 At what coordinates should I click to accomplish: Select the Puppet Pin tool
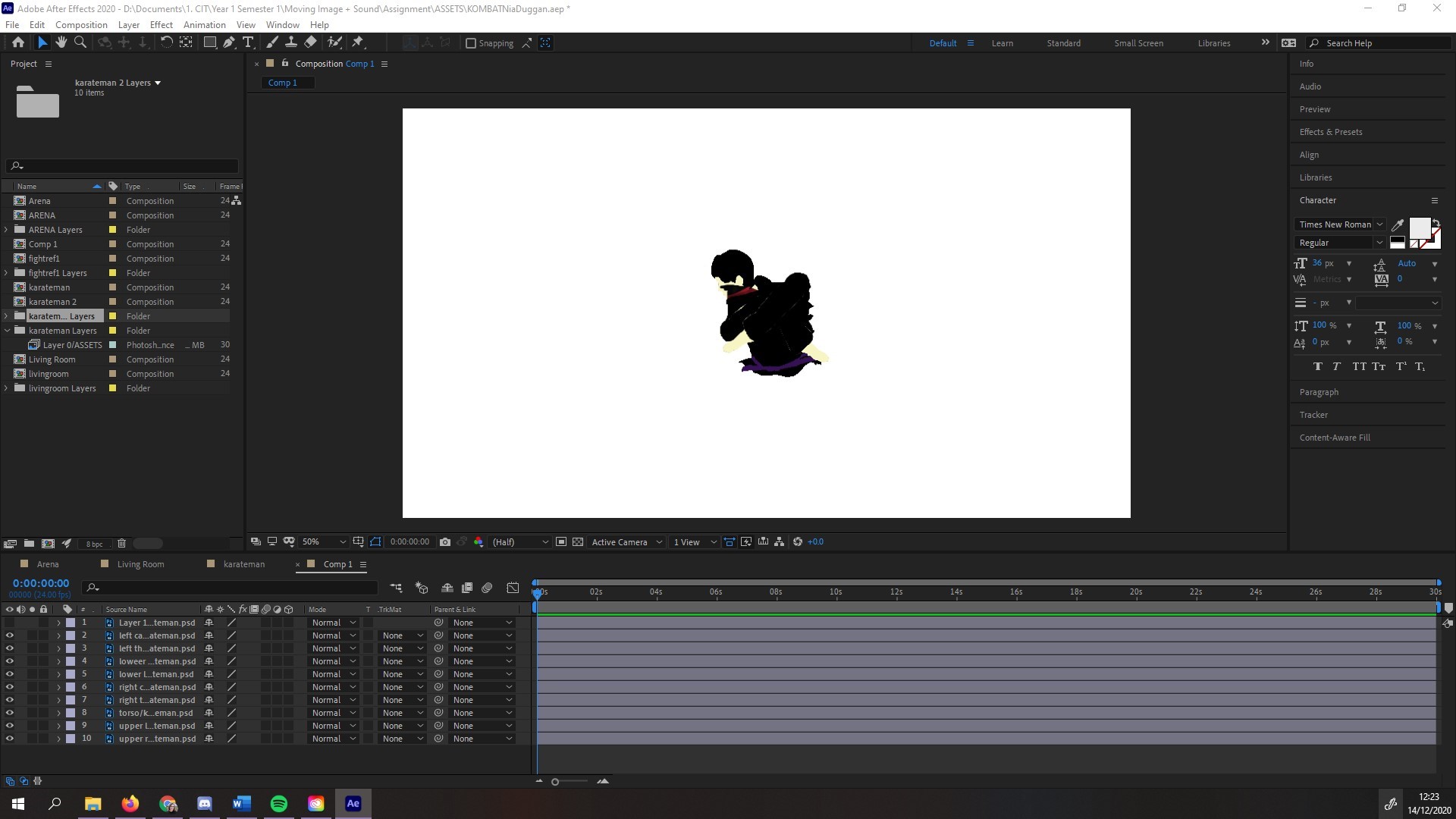358,42
